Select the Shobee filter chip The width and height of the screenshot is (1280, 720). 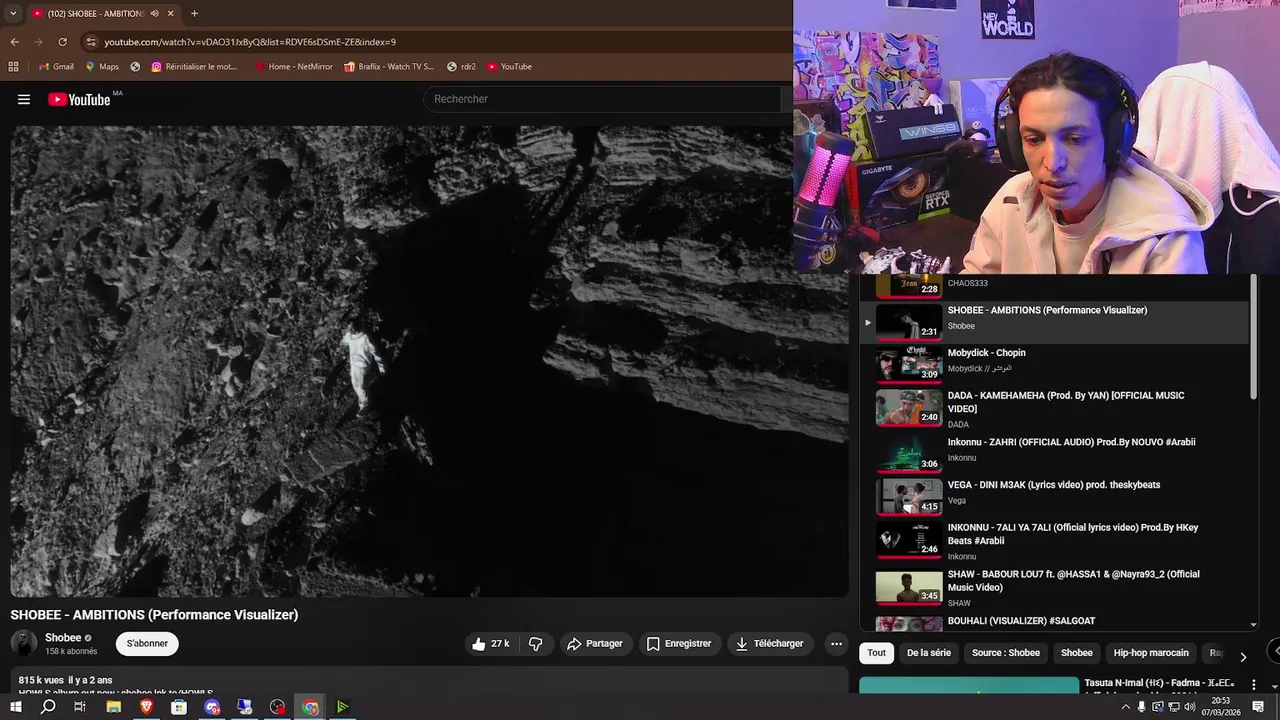[x=1076, y=653]
